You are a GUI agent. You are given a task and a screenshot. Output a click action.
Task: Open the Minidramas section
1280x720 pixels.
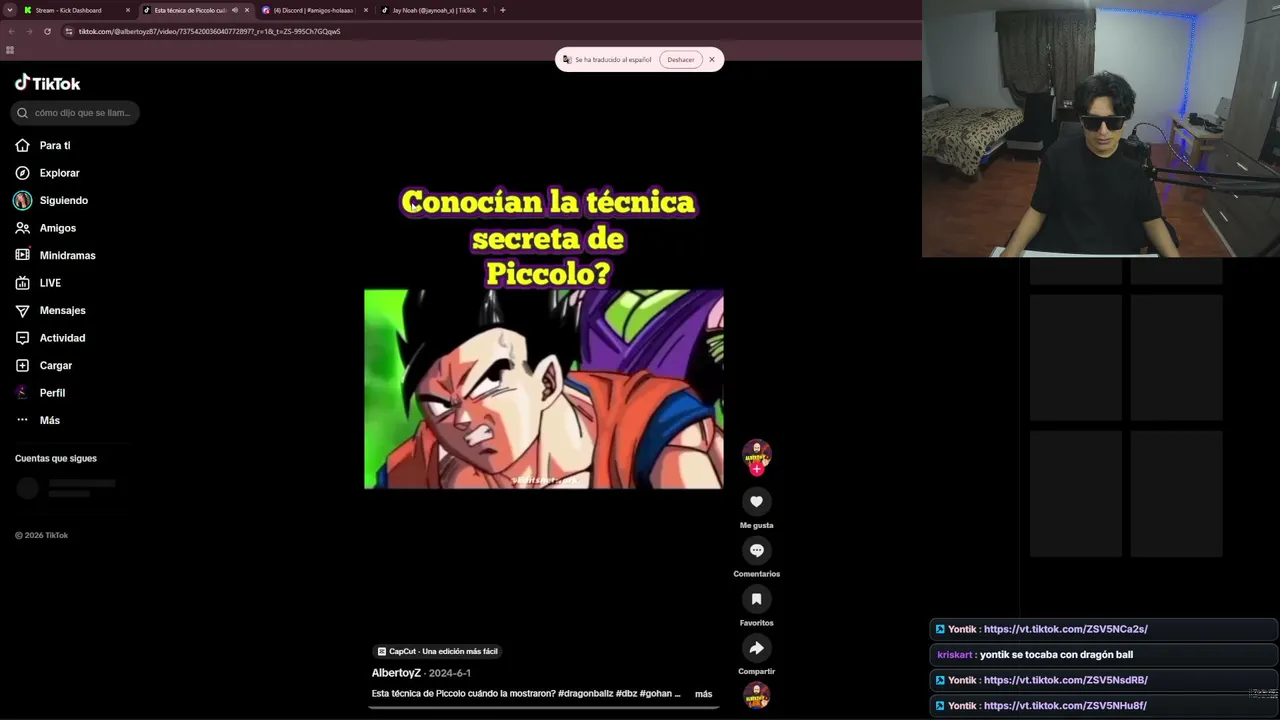55,256
